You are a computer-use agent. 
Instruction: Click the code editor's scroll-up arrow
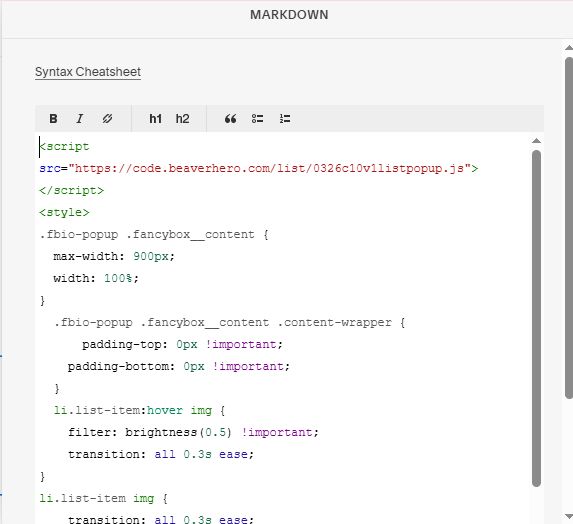coord(536,141)
